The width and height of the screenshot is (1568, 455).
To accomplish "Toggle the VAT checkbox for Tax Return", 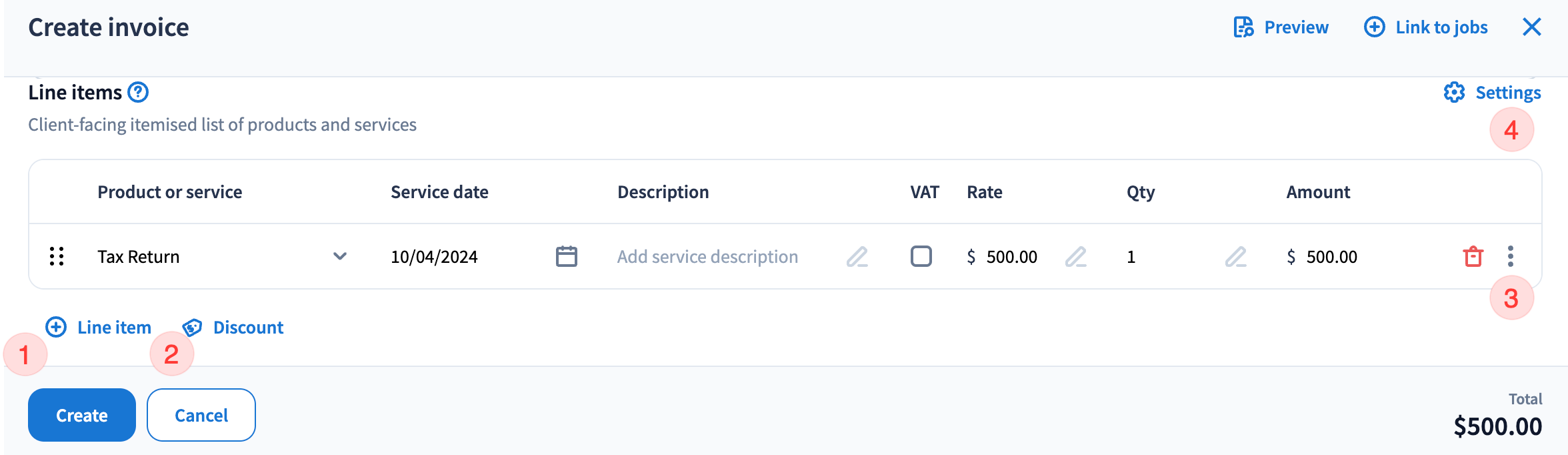I will point(921,256).
